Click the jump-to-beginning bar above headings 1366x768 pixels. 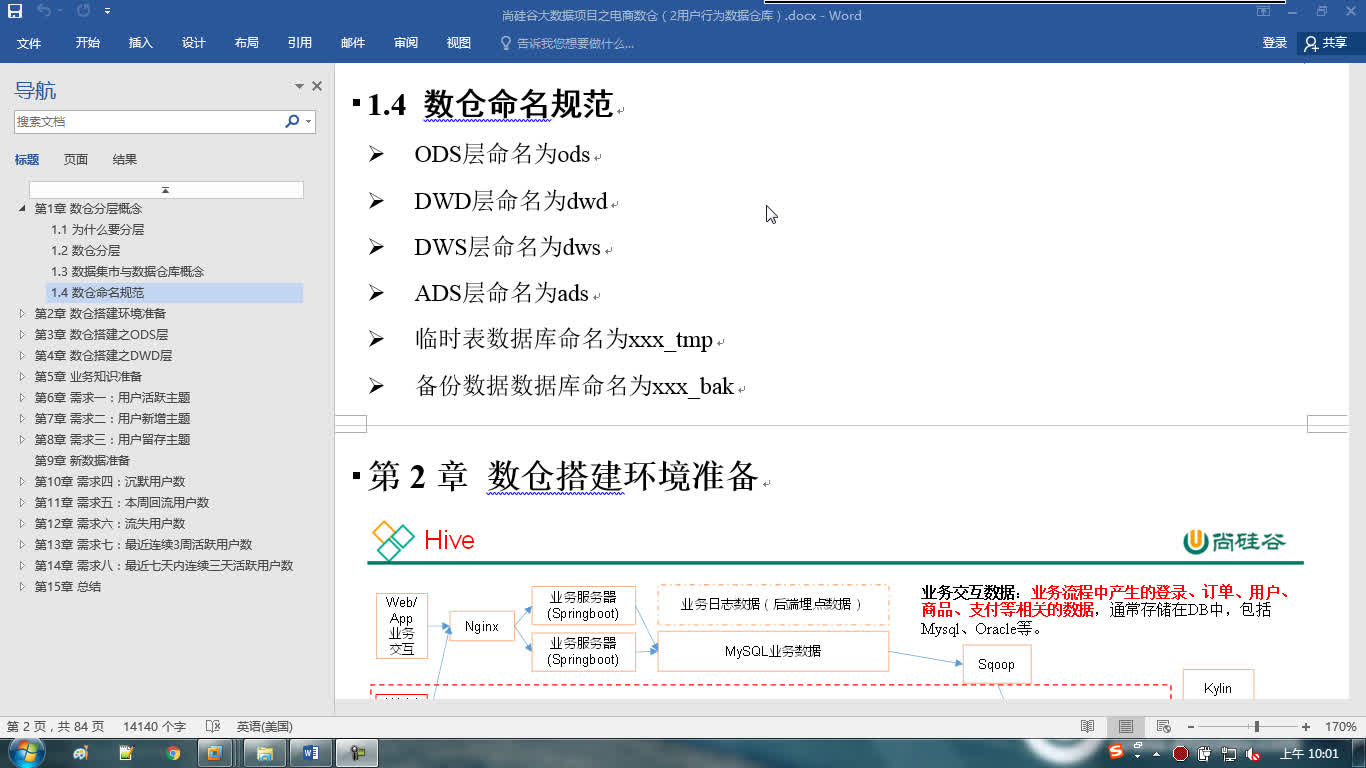[x=166, y=189]
